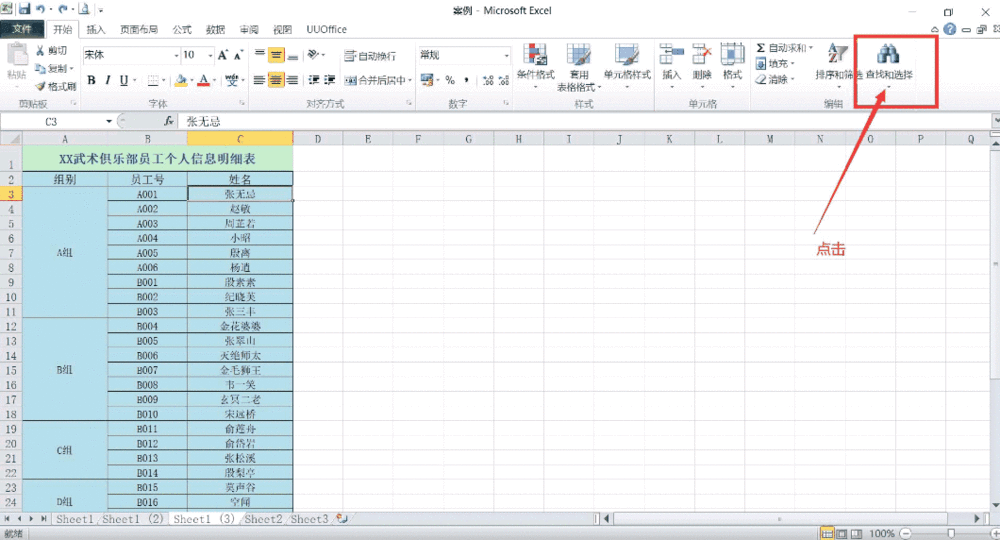Open the font size dropdown showing 10
Image resolution: width=1000 pixels, height=540 pixels.
point(210,55)
